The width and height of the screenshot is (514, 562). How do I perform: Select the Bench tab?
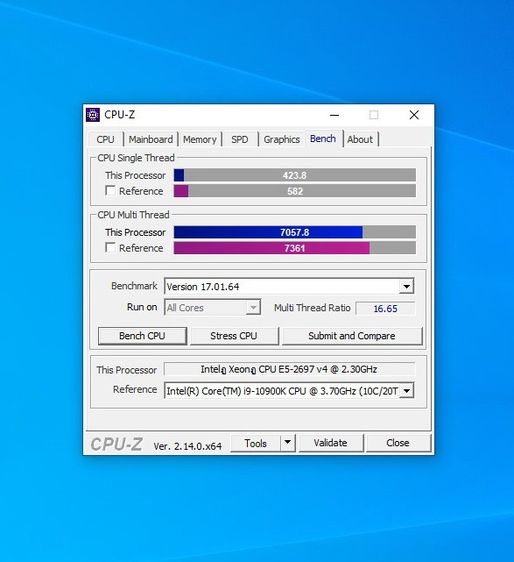(x=323, y=139)
